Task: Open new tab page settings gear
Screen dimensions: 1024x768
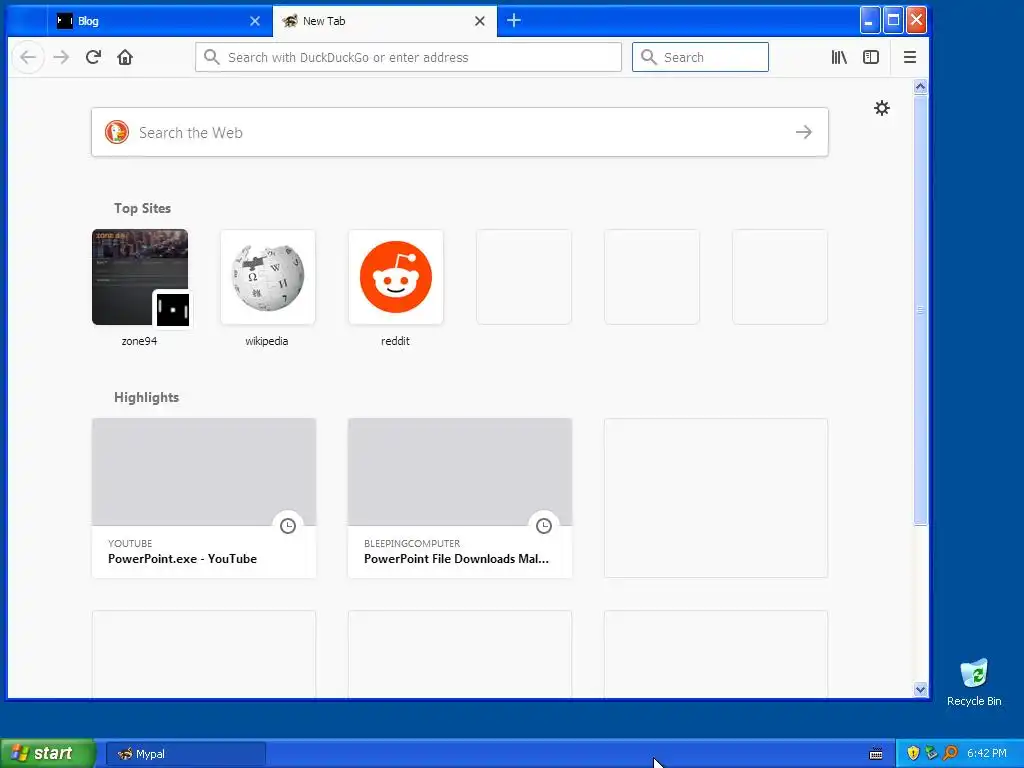Action: point(882,108)
